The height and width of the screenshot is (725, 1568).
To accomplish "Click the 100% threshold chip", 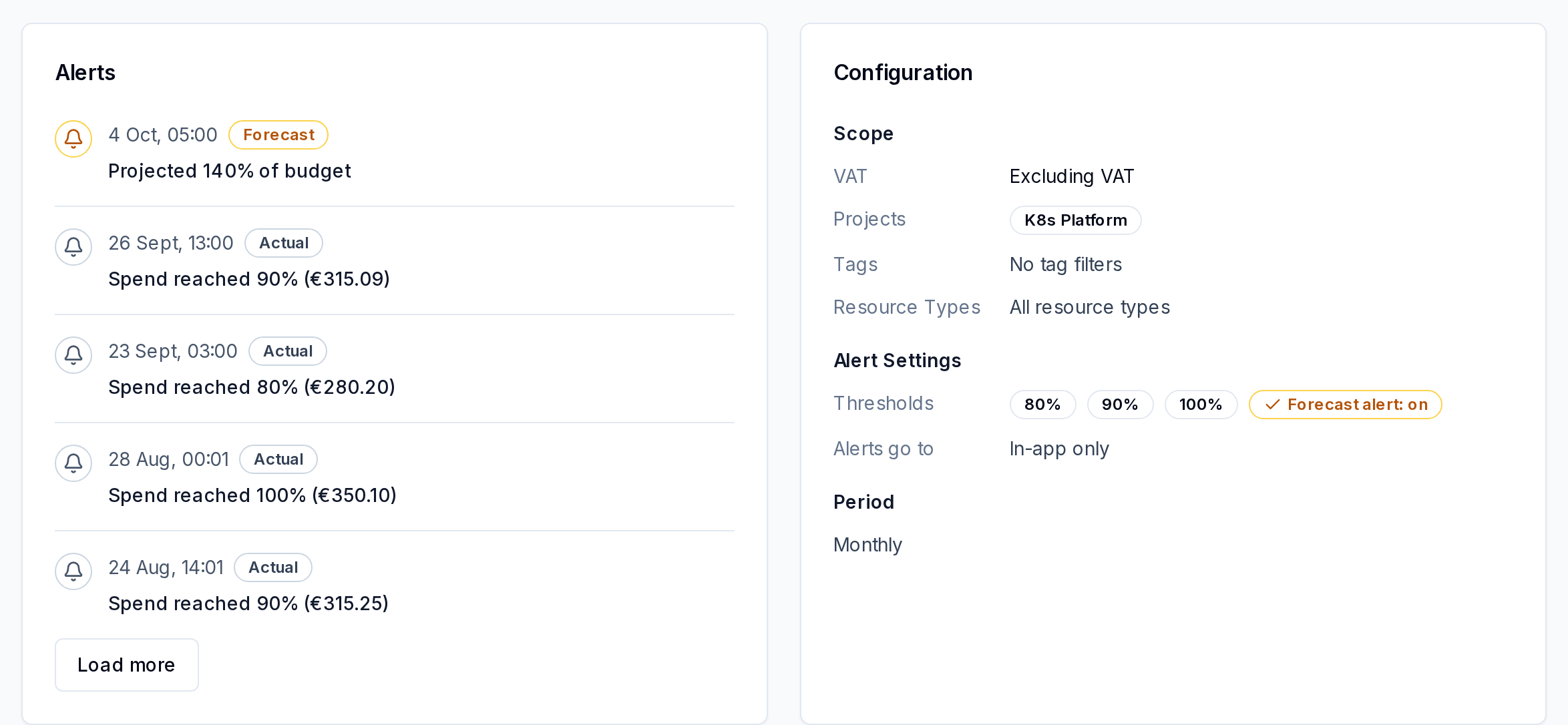I will [x=1201, y=405].
